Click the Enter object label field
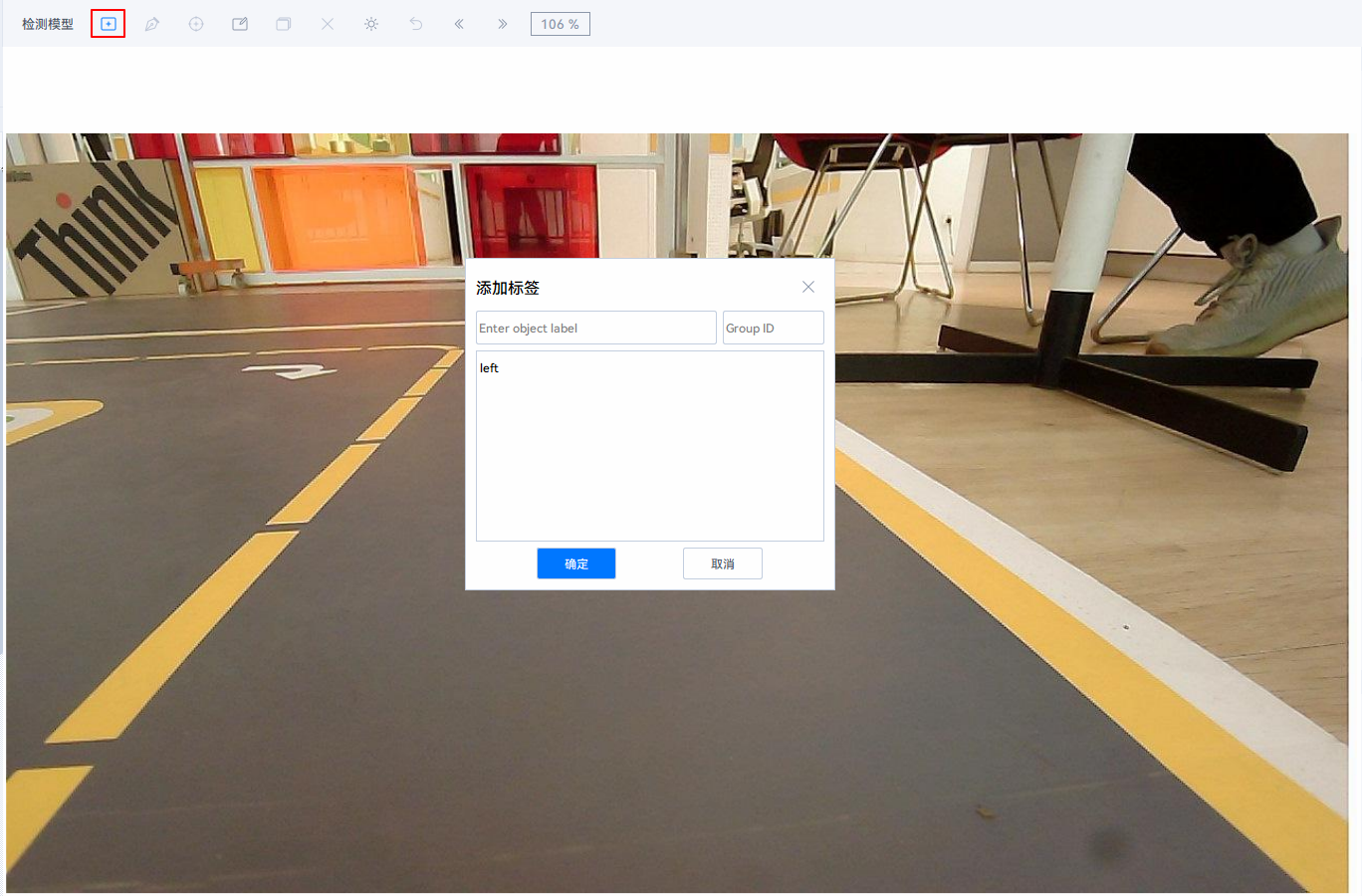The image size is (1362, 896). pos(596,328)
